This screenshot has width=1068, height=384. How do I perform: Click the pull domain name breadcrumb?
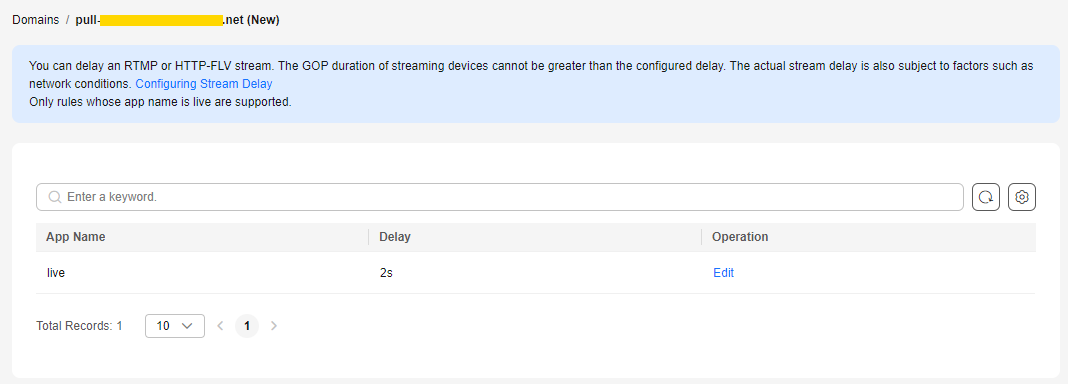coord(177,20)
